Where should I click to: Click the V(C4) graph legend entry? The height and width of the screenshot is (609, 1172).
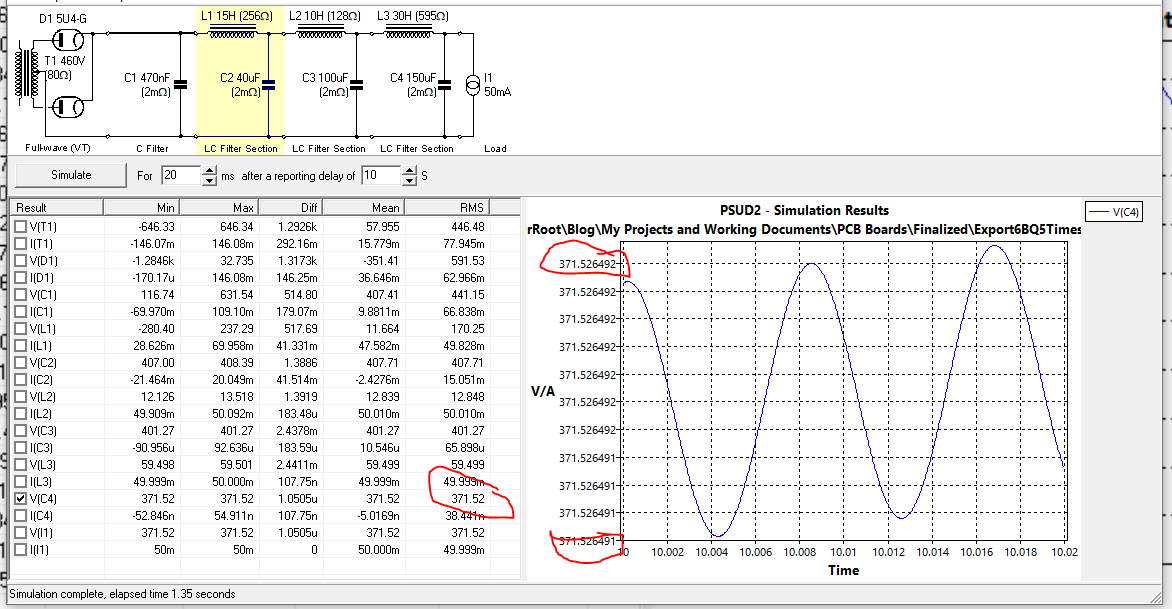point(1113,212)
